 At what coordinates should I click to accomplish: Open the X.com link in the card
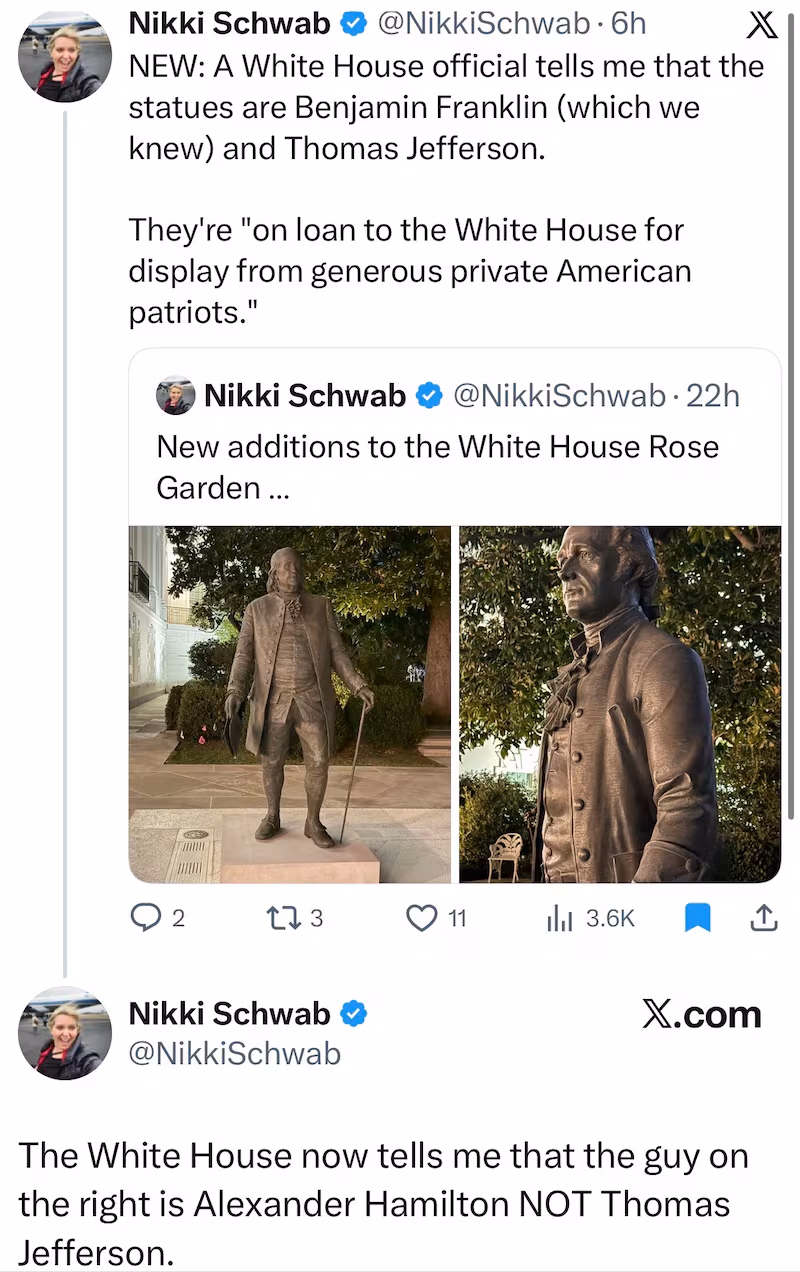pyautogui.click(x=704, y=1014)
